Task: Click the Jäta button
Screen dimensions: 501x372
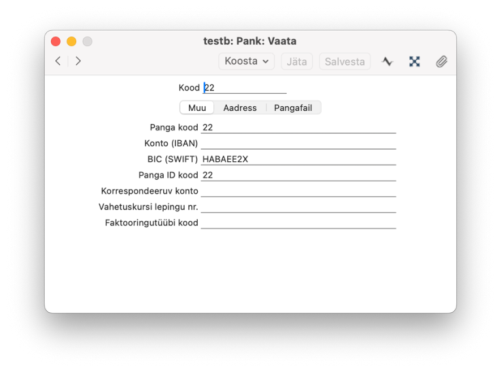Action: [x=297, y=61]
